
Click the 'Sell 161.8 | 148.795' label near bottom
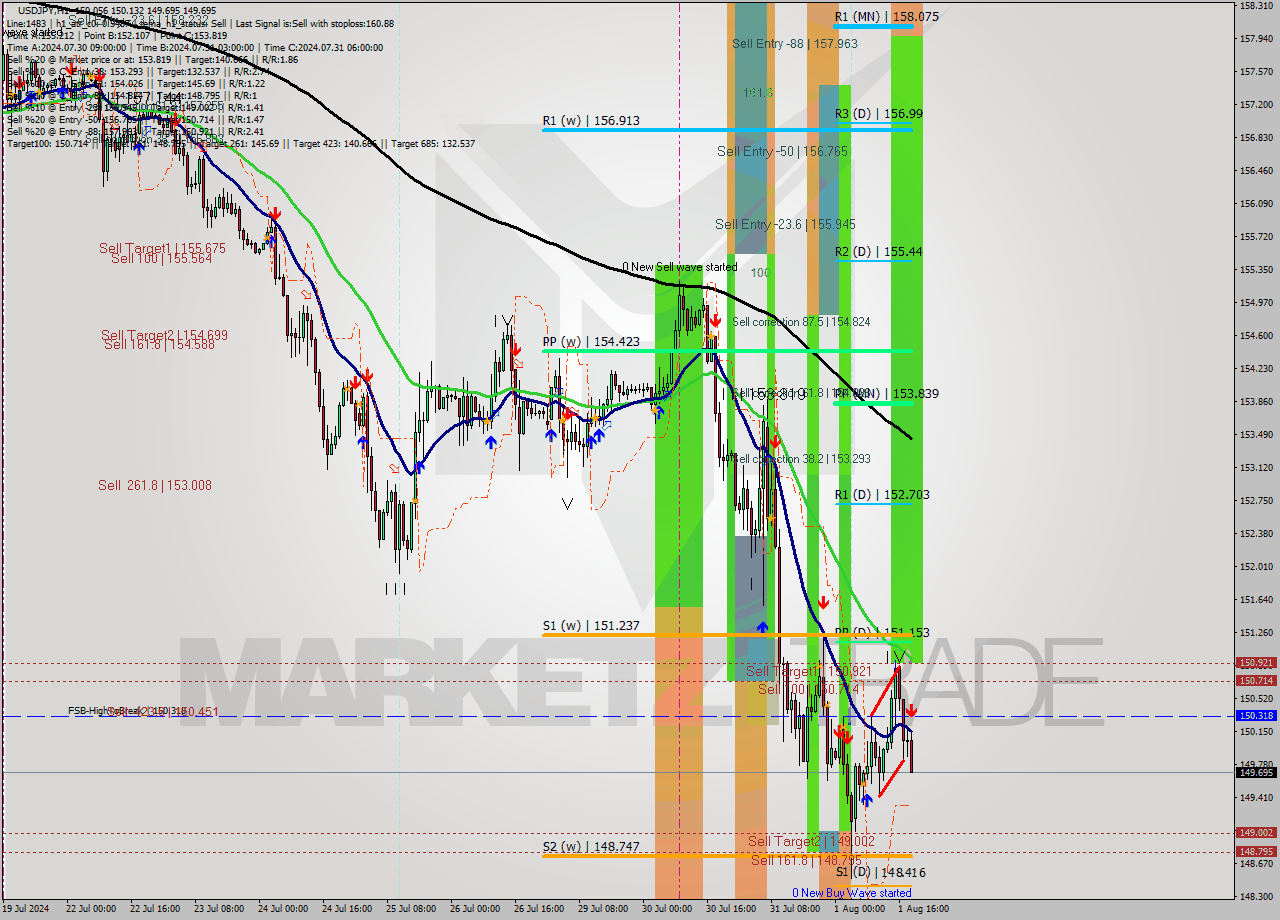click(x=806, y=860)
